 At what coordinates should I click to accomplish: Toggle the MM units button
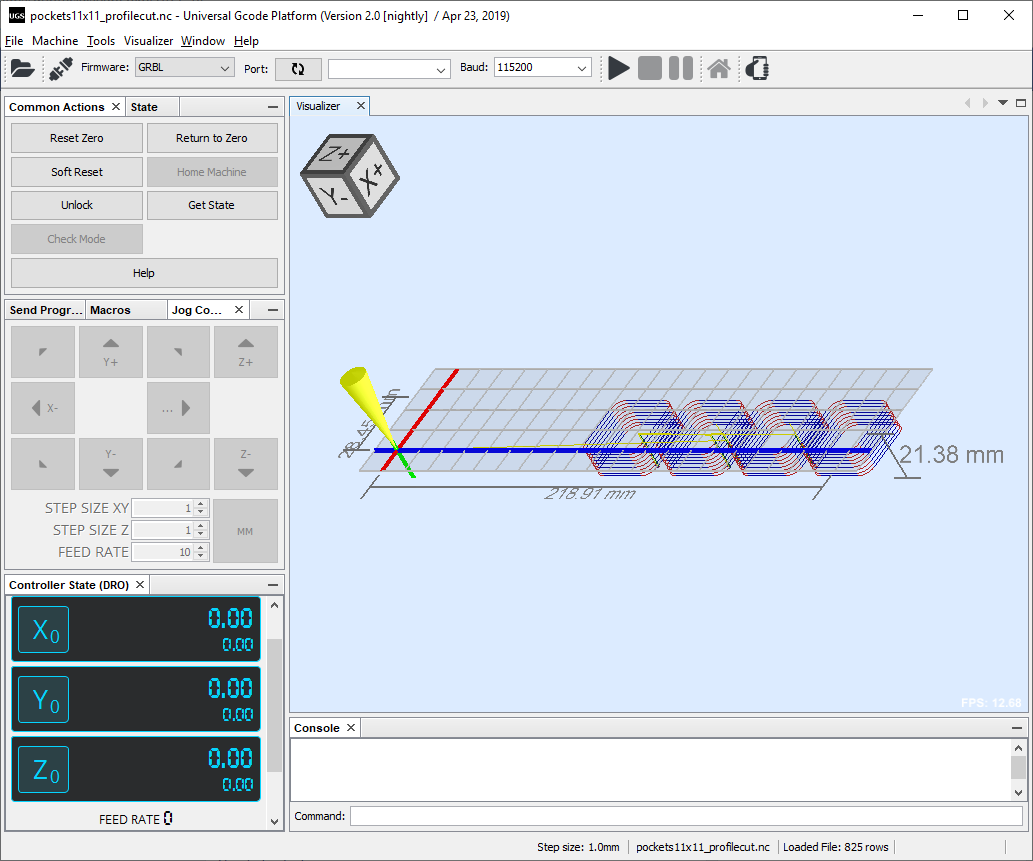click(245, 531)
